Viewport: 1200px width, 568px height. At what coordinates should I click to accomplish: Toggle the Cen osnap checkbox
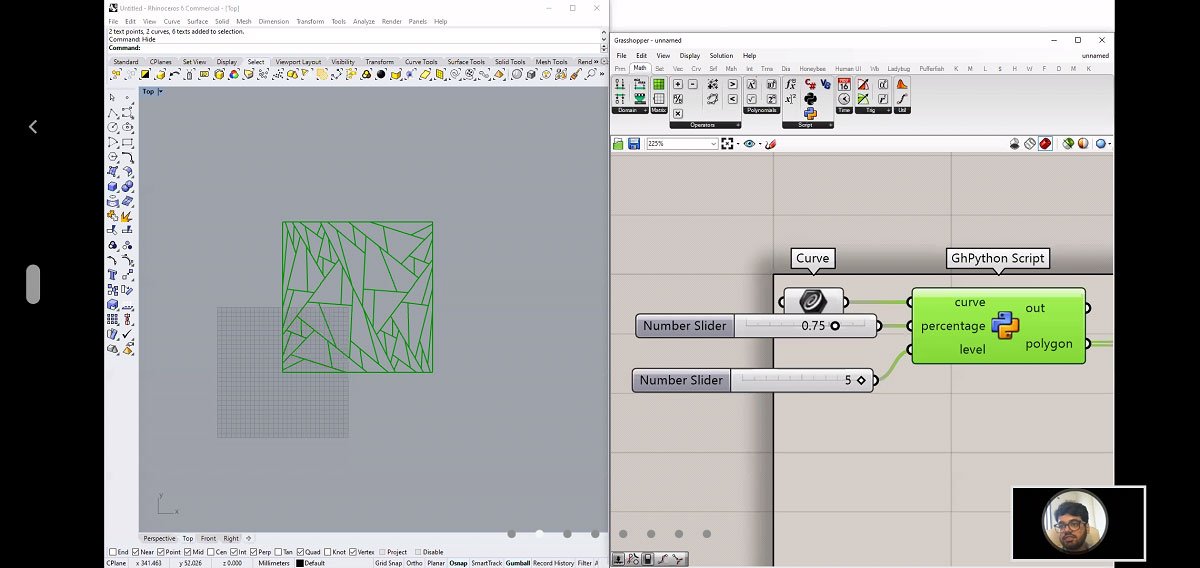click(x=210, y=552)
